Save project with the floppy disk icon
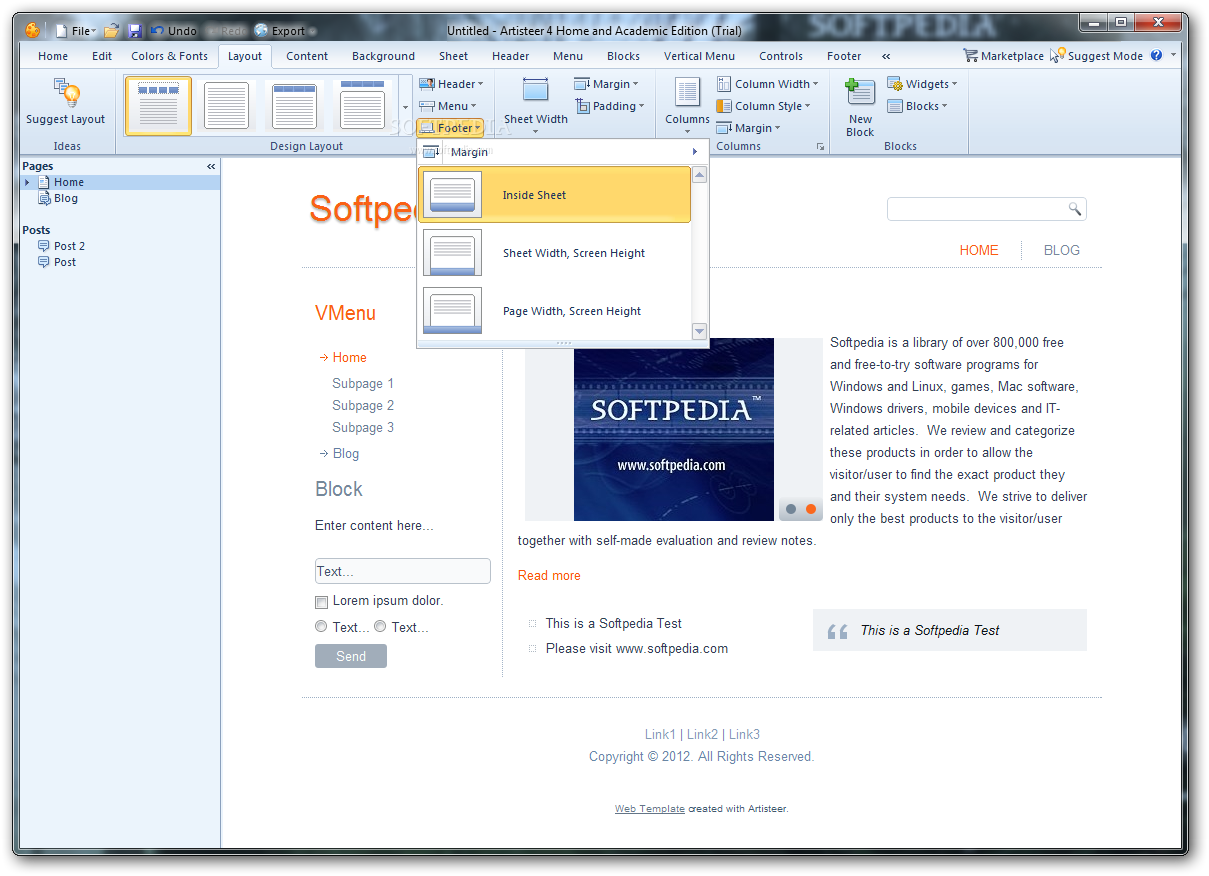 [135, 31]
